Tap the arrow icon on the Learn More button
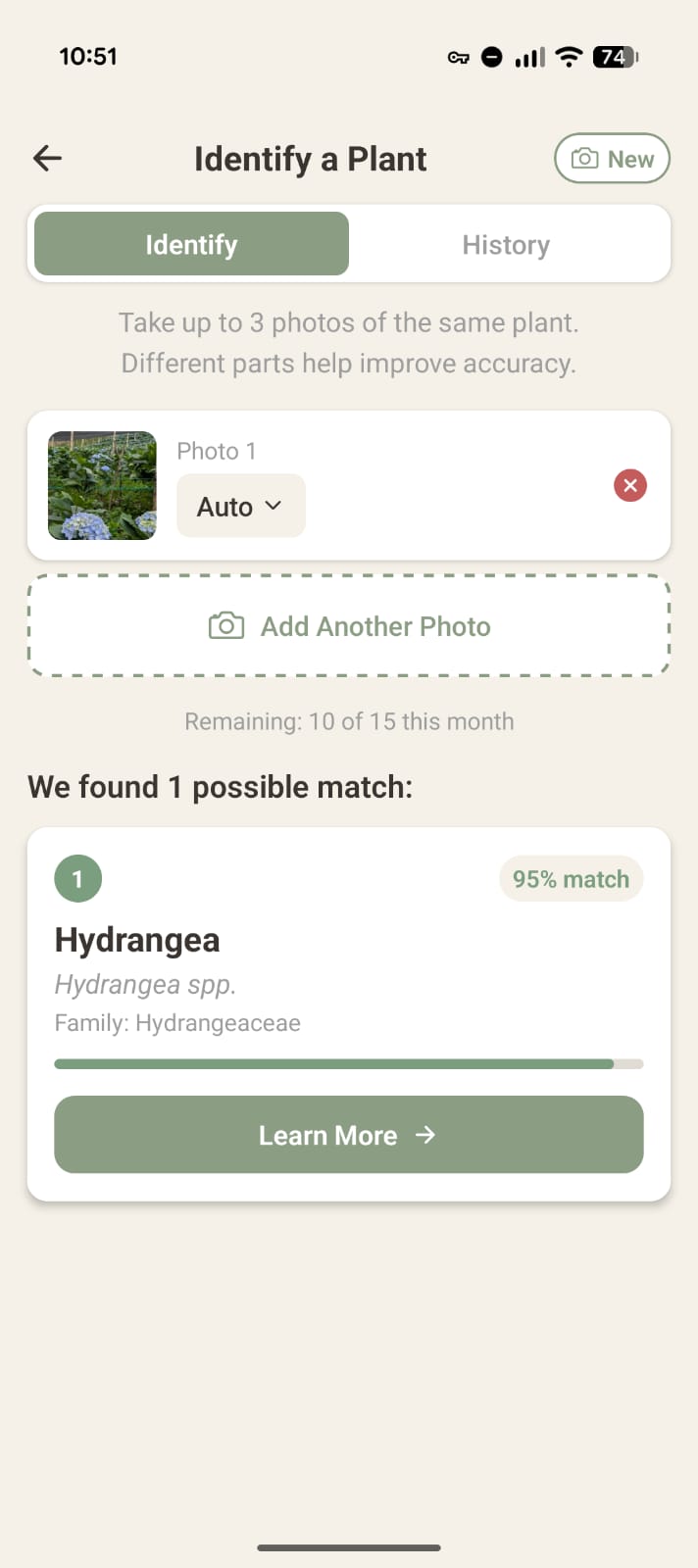 [426, 1135]
